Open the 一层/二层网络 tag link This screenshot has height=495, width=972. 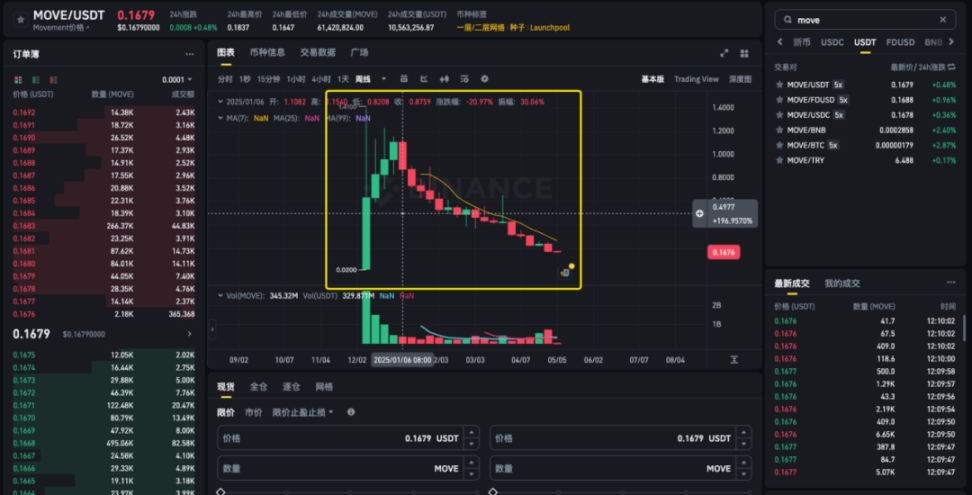click(x=481, y=28)
